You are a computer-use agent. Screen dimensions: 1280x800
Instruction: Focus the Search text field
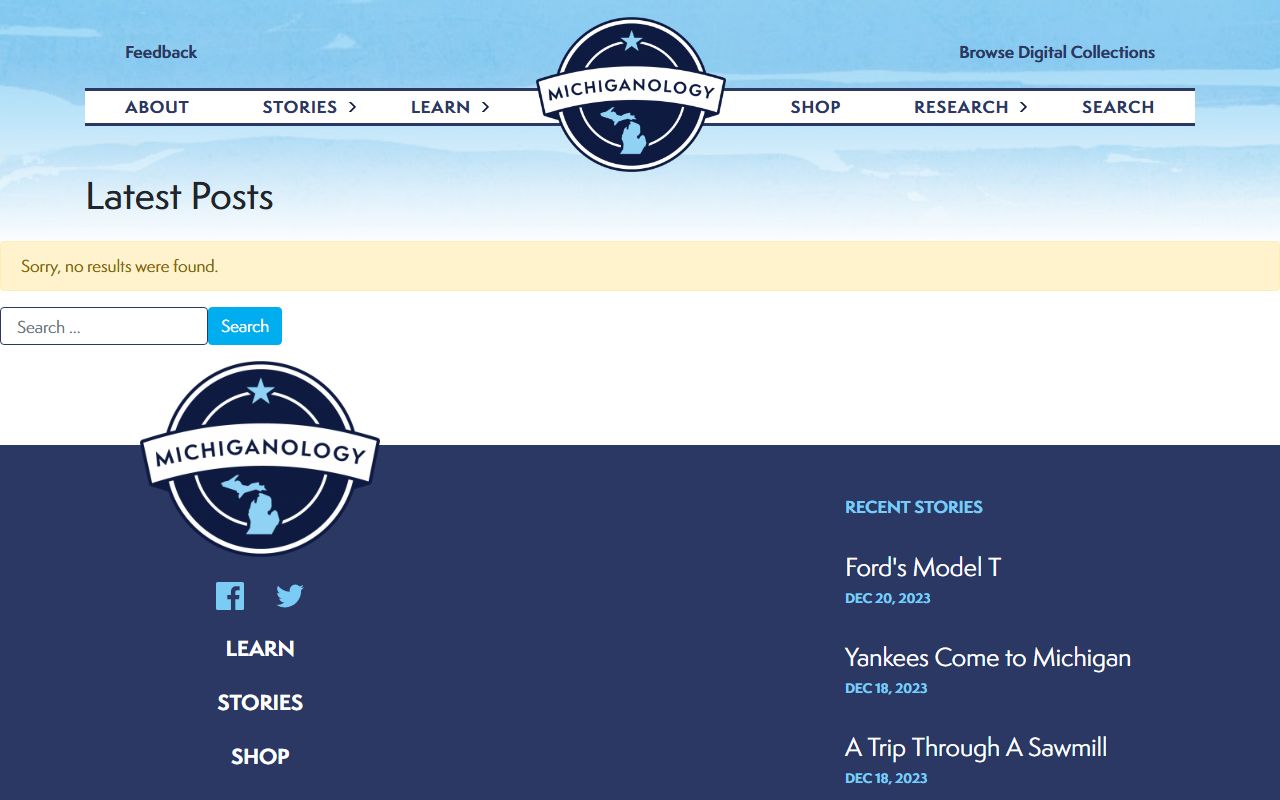point(104,326)
